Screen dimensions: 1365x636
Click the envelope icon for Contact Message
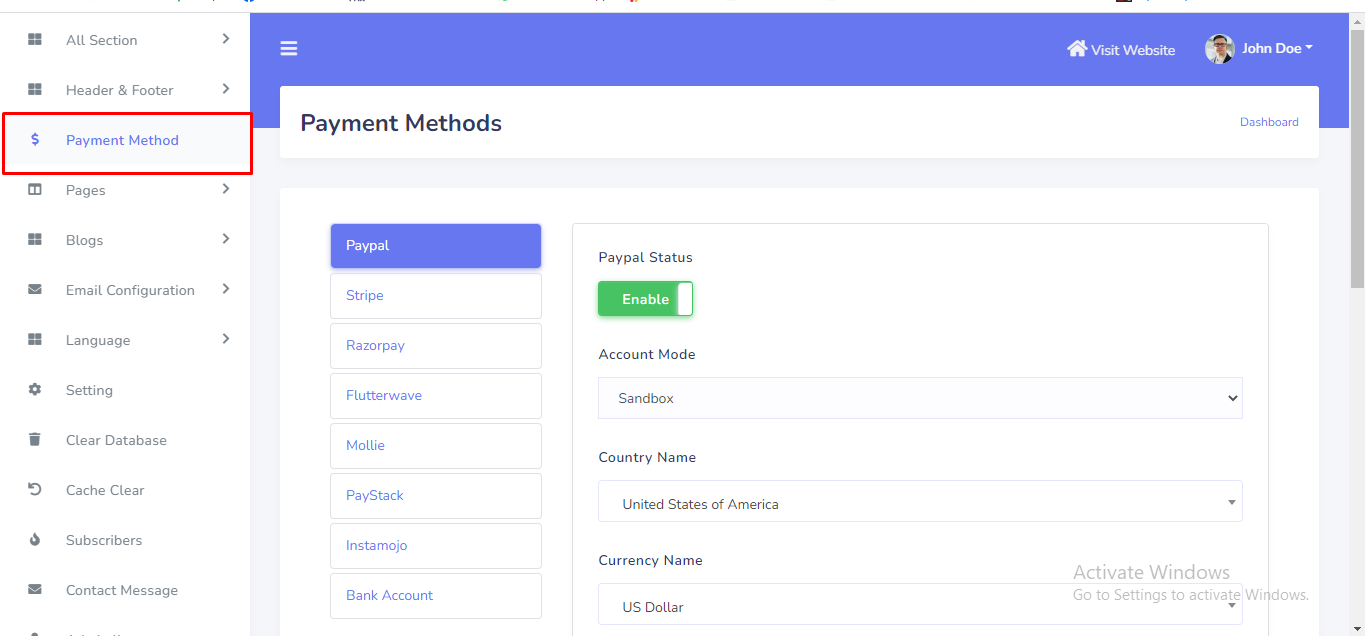35,590
